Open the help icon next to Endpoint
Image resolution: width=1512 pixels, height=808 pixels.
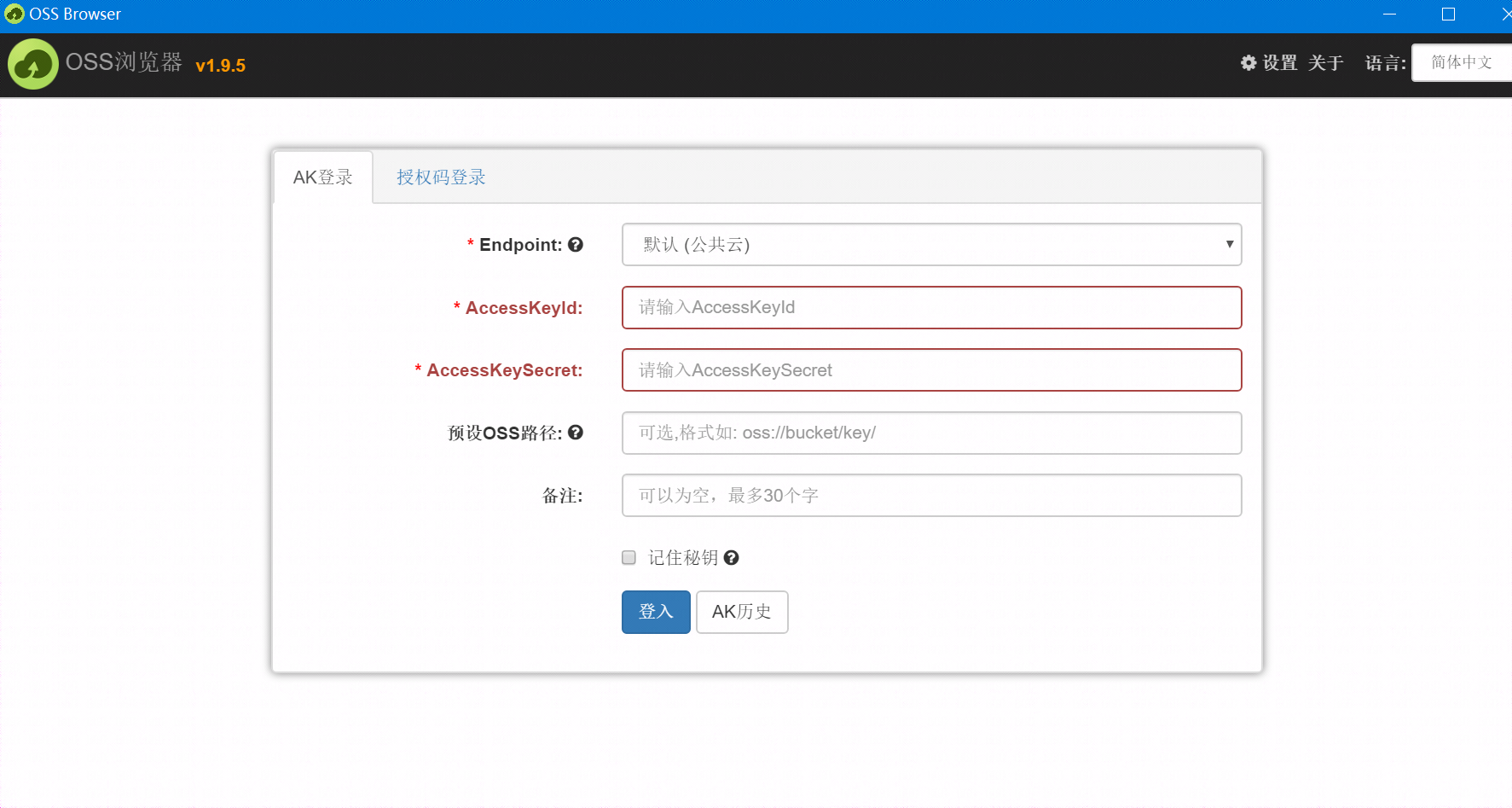click(x=576, y=244)
